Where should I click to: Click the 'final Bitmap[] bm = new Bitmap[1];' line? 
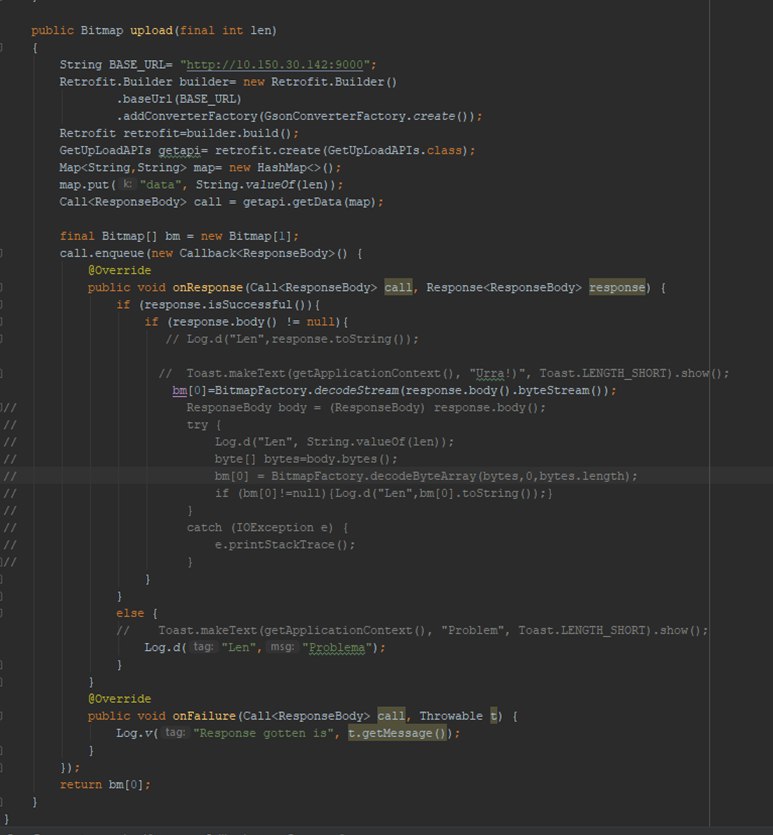point(179,236)
